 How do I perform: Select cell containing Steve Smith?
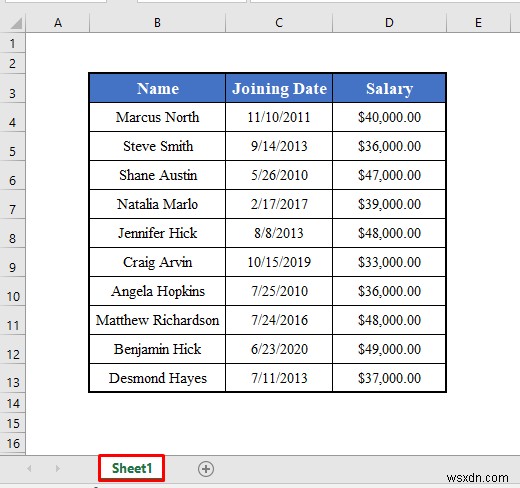pos(157,146)
